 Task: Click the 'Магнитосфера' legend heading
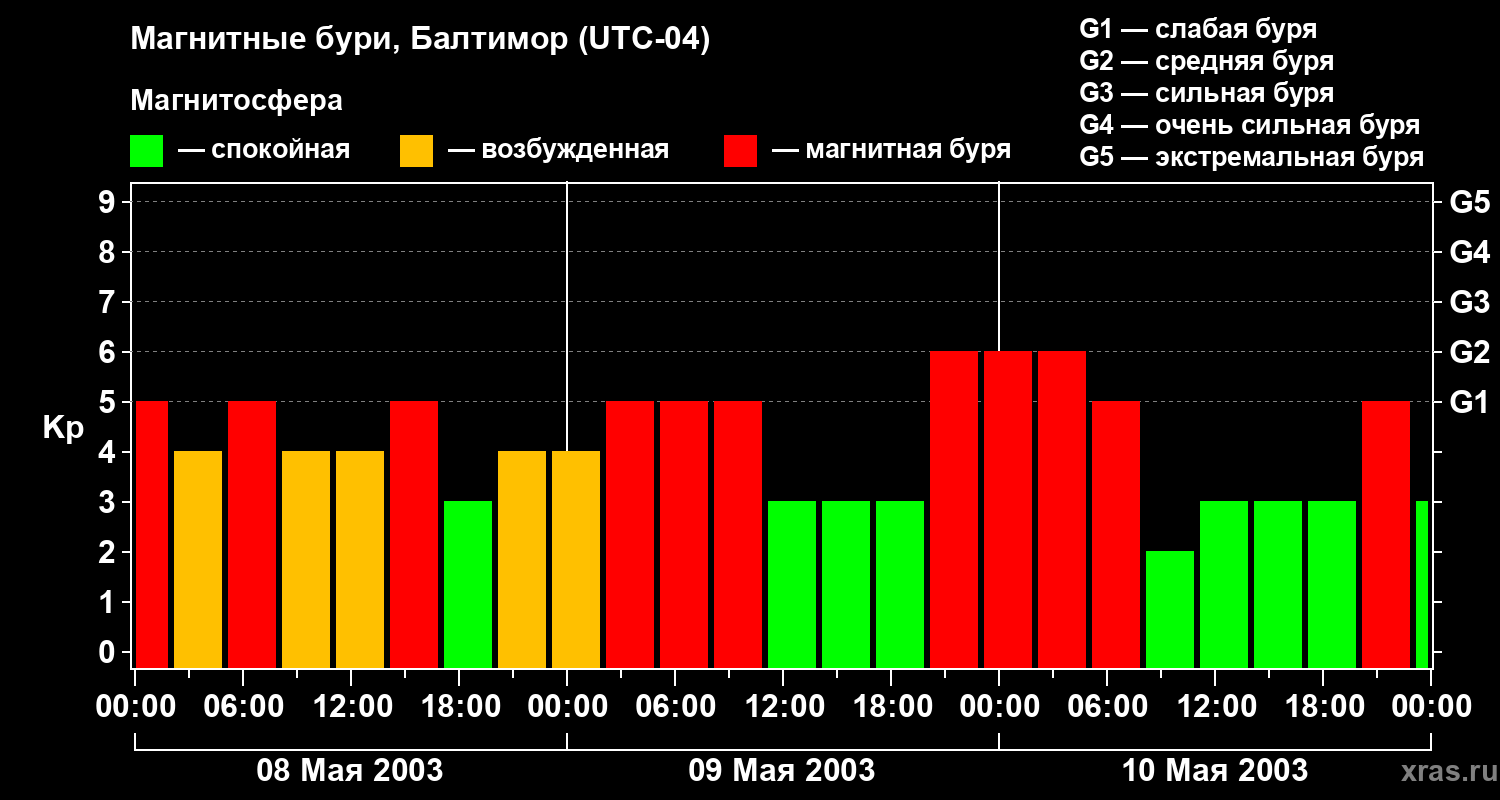236,101
